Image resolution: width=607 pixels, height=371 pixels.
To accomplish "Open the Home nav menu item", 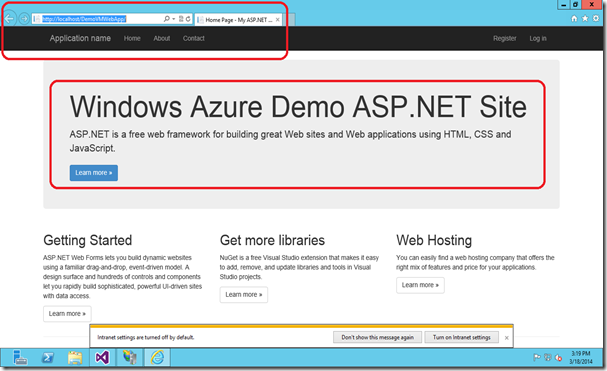I will (x=132, y=38).
